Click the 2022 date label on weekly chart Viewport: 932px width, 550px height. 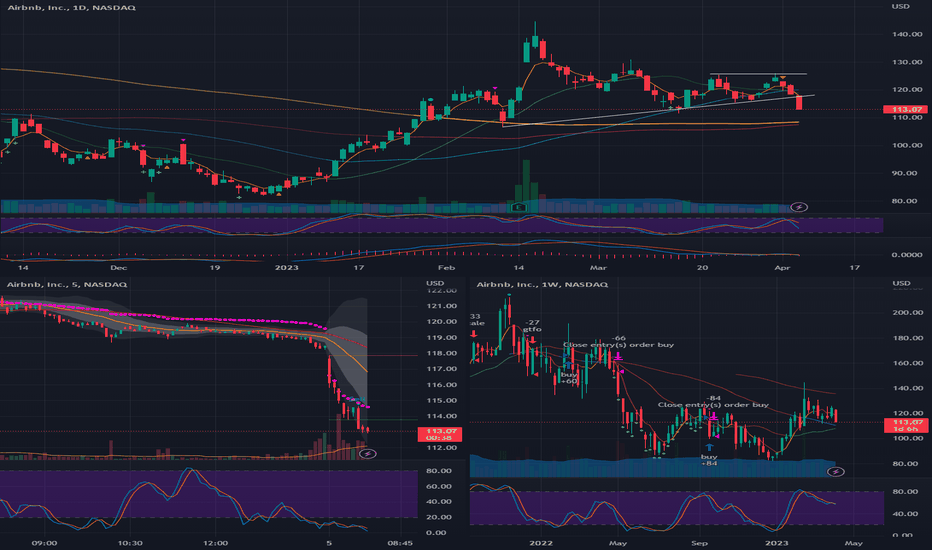coord(541,543)
